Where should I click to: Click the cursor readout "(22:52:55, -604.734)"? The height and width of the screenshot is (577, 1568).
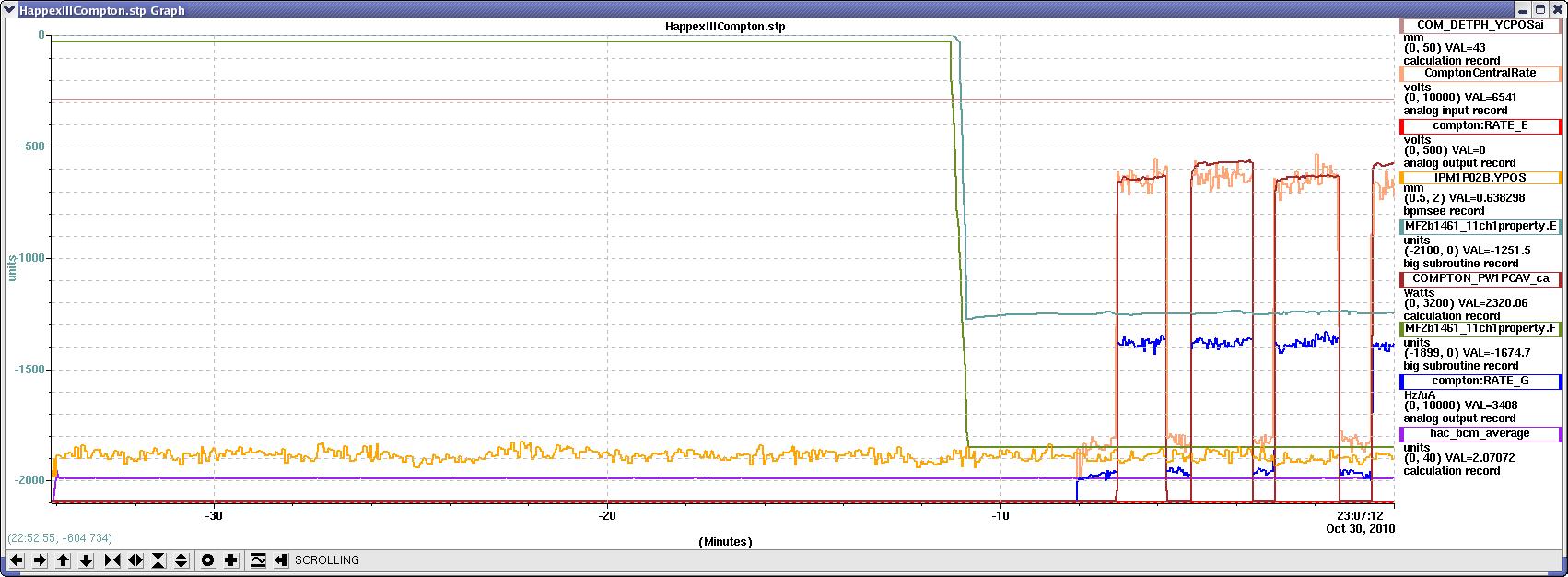(x=60, y=538)
